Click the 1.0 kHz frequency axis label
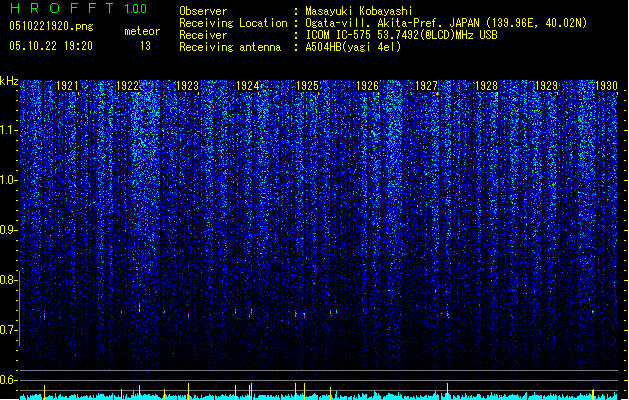 coord(8,180)
